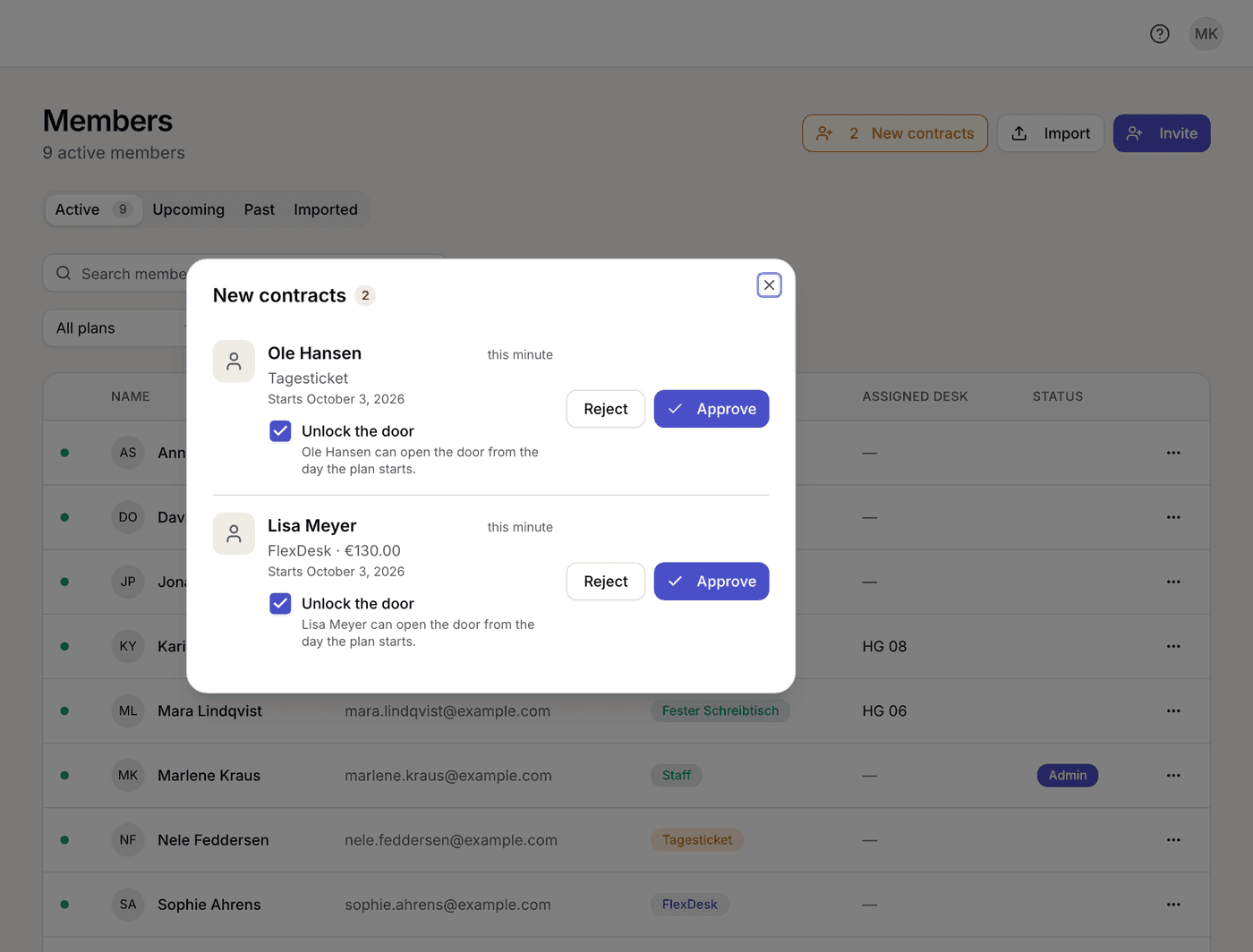Screen dimensions: 1253x952
Task: Click mara.lindqvist@example.com email
Action: coord(447,711)
